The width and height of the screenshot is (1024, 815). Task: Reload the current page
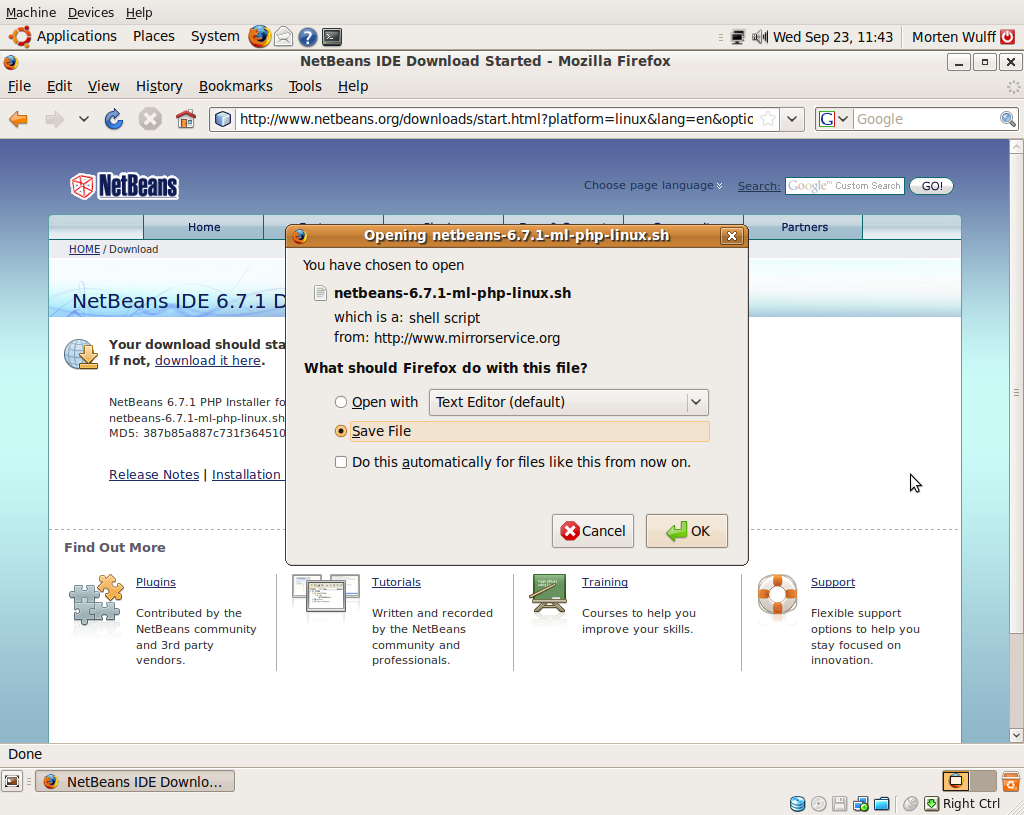(114, 119)
